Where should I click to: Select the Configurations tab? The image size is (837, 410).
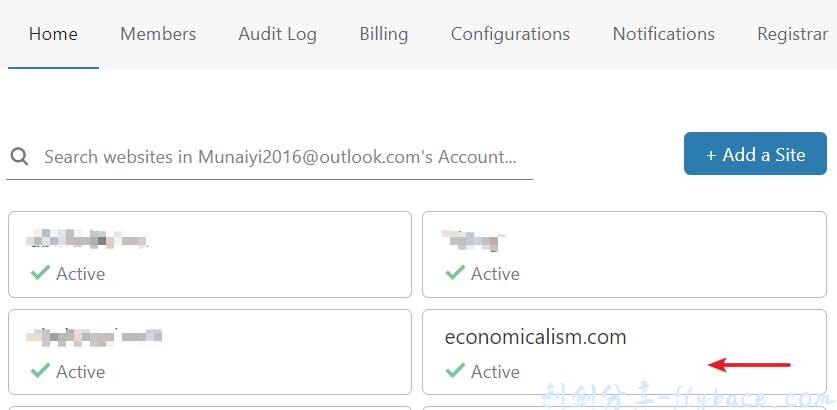(x=510, y=34)
